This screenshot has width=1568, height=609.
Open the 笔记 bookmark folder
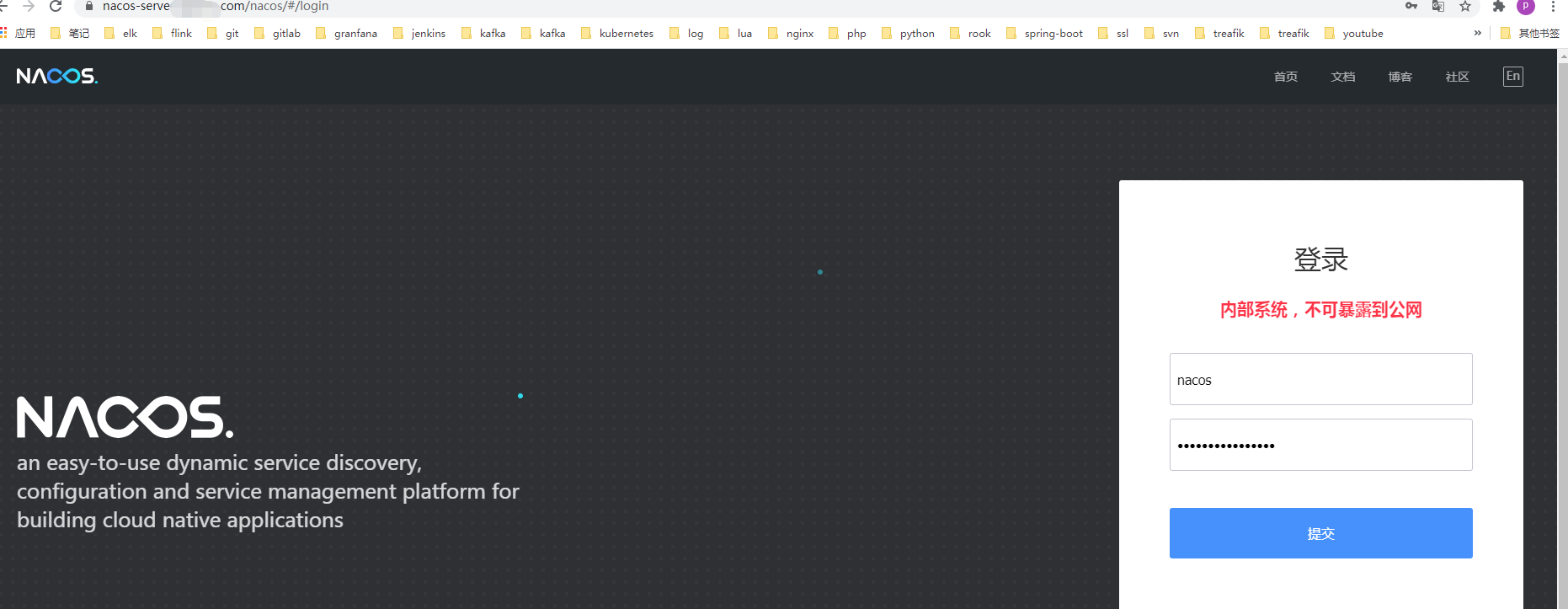pyautogui.click(x=70, y=33)
